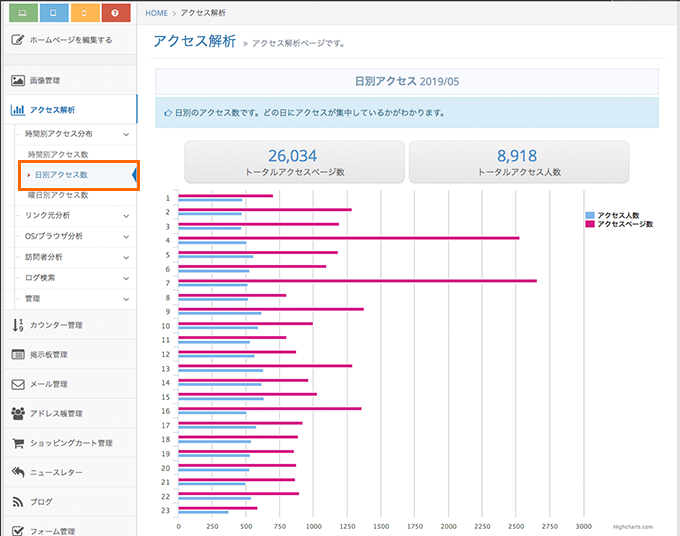Click the orange mobile preview icon

[x=85, y=13]
